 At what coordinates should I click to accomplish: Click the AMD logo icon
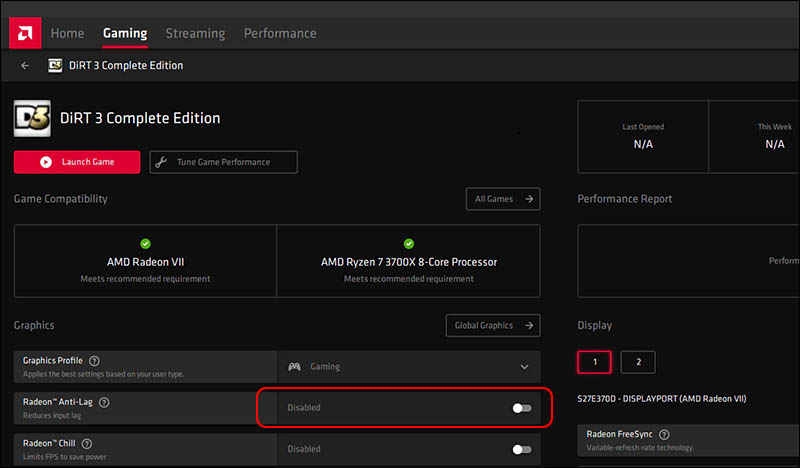[25, 33]
